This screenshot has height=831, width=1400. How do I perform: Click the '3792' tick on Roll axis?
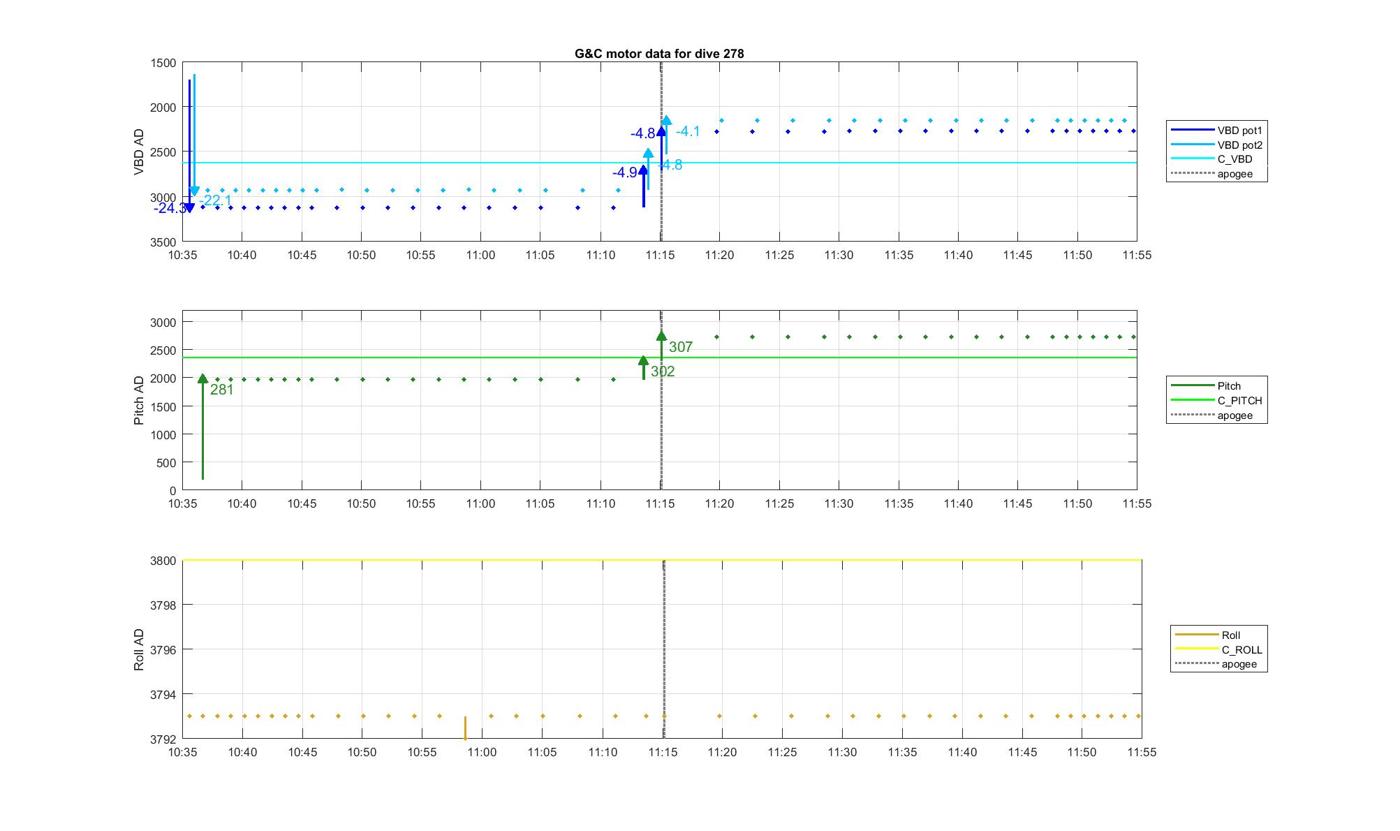(163, 740)
